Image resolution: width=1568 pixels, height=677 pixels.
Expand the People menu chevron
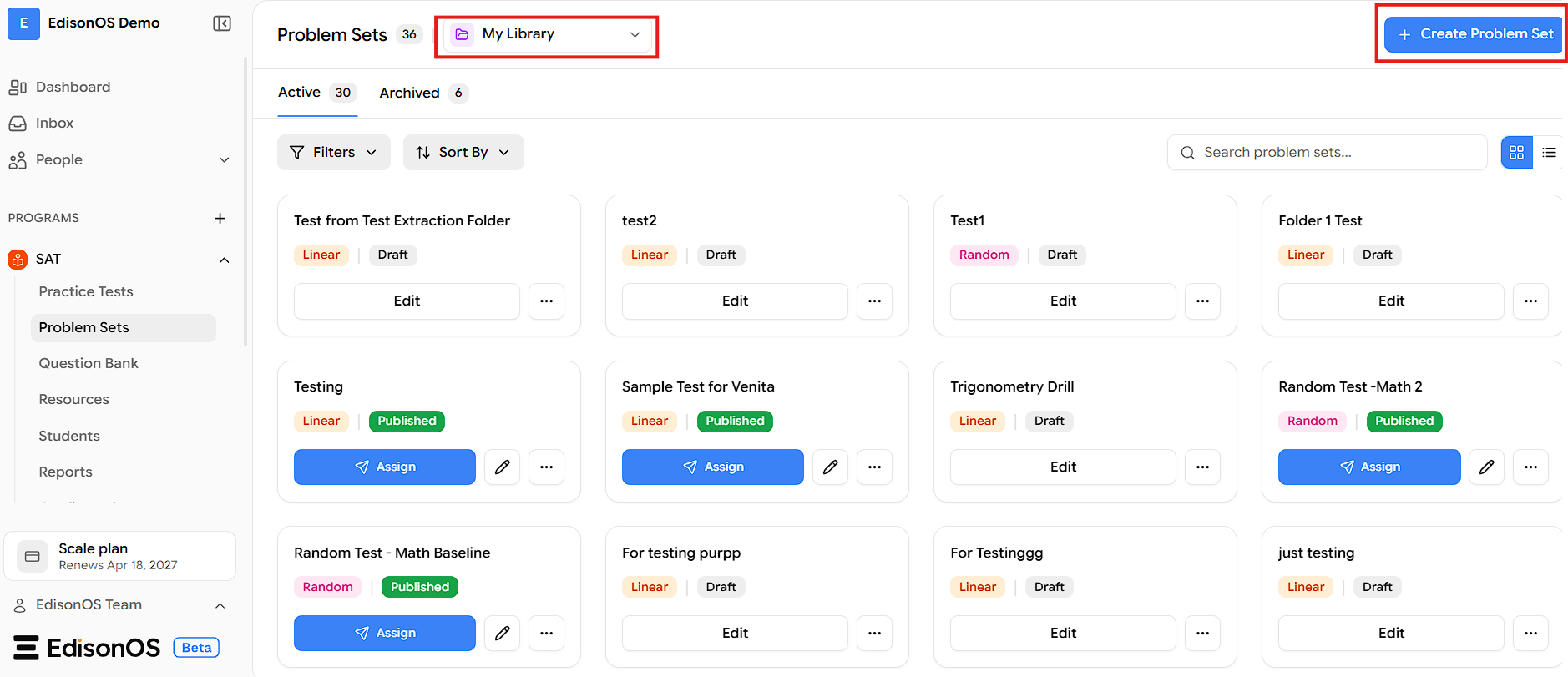[x=224, y=159]
